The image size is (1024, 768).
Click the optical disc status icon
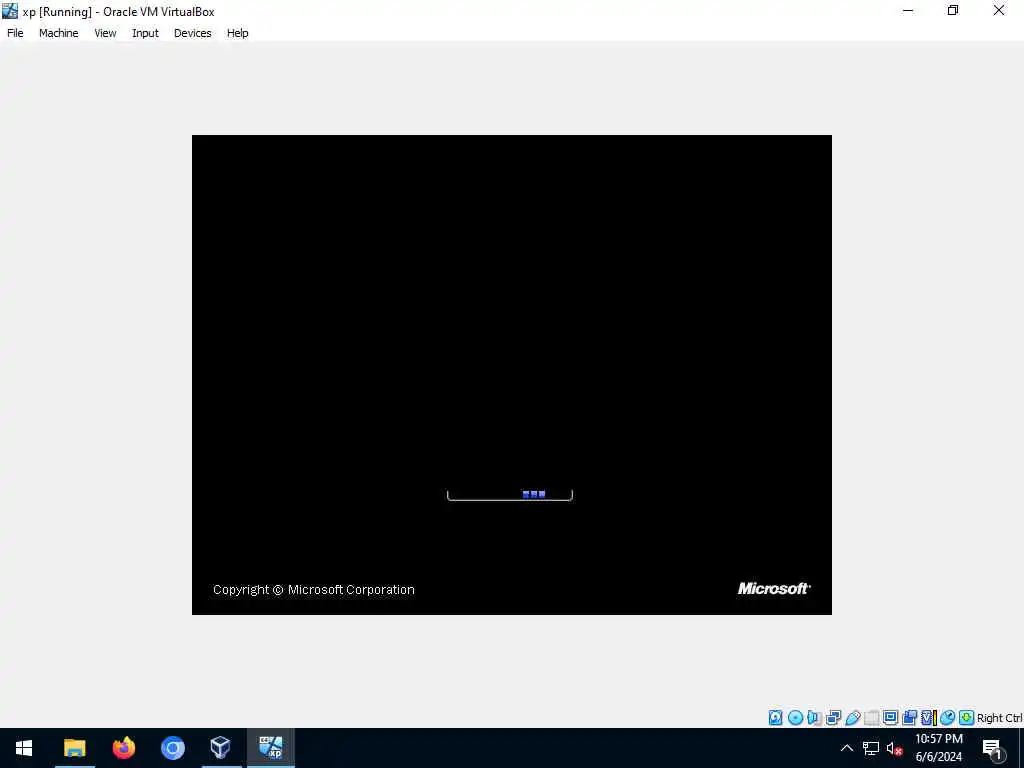[795, 718]
